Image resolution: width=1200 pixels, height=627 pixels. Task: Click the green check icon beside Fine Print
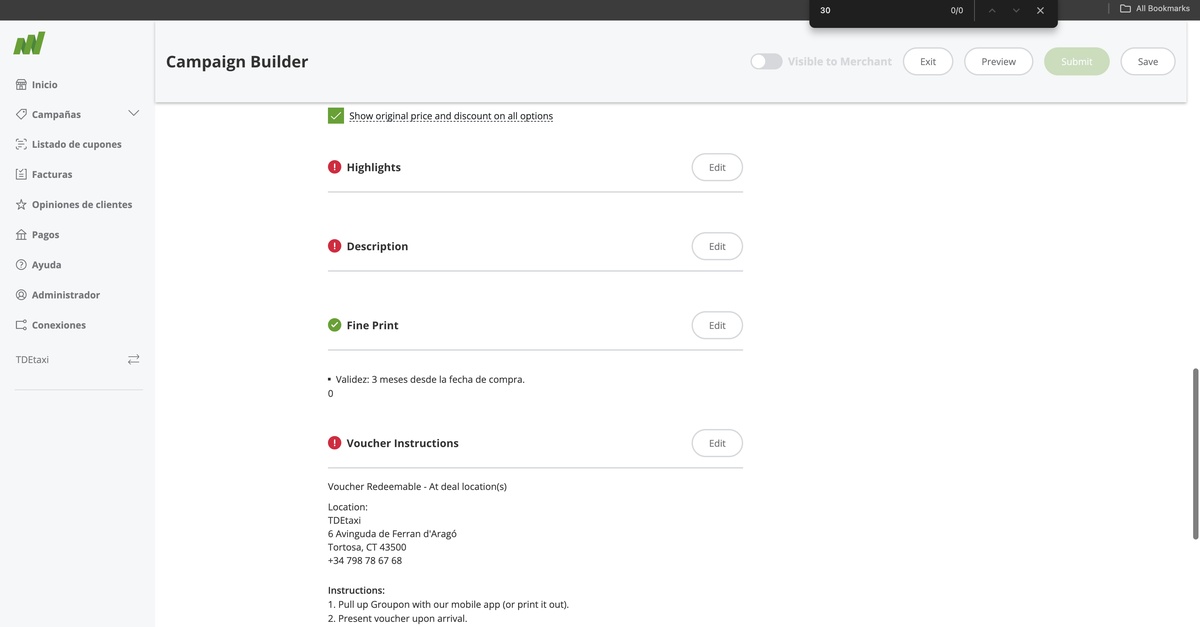tap(334, 325)
